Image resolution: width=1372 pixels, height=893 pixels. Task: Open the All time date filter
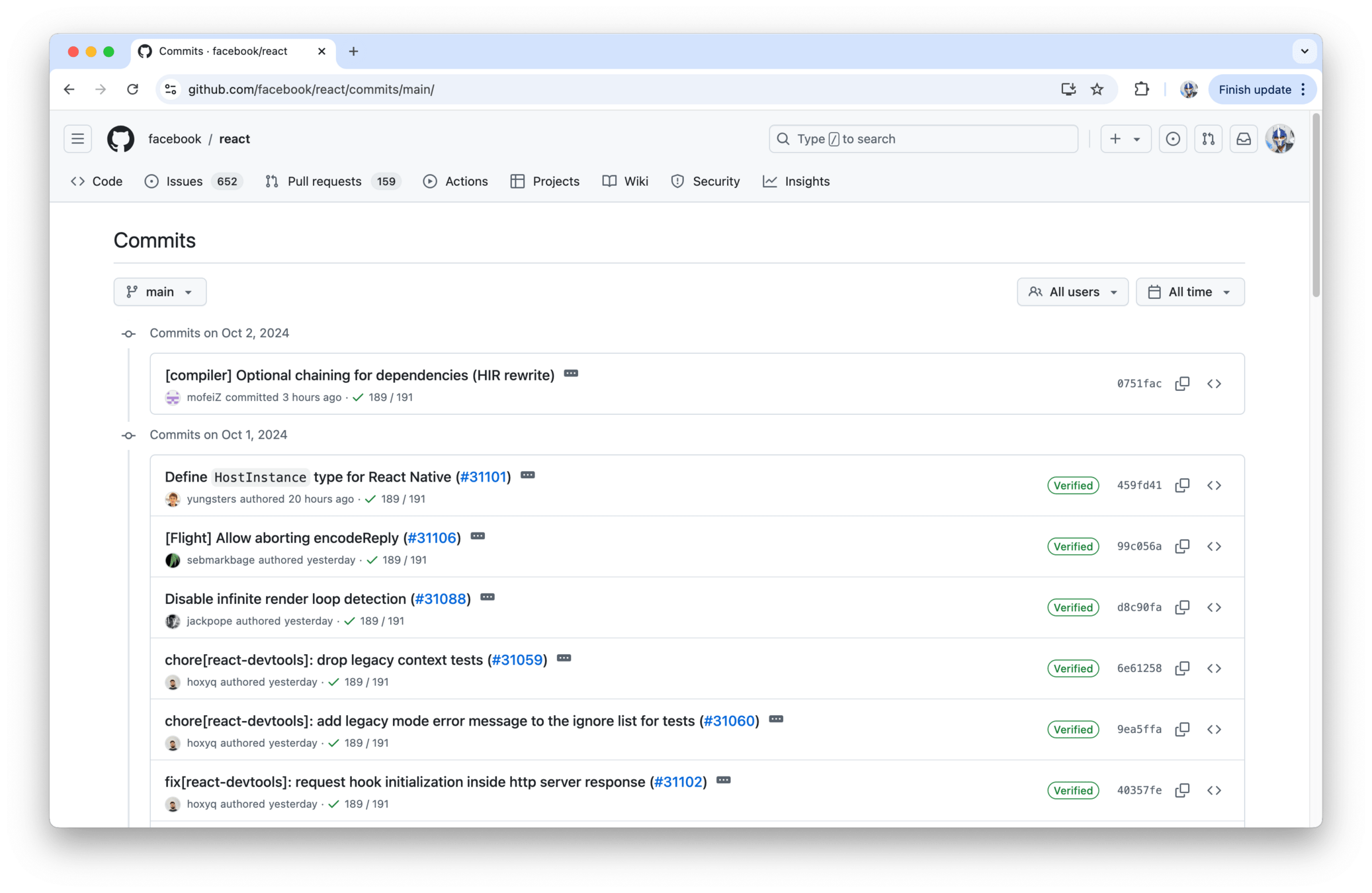[1189, 292]
